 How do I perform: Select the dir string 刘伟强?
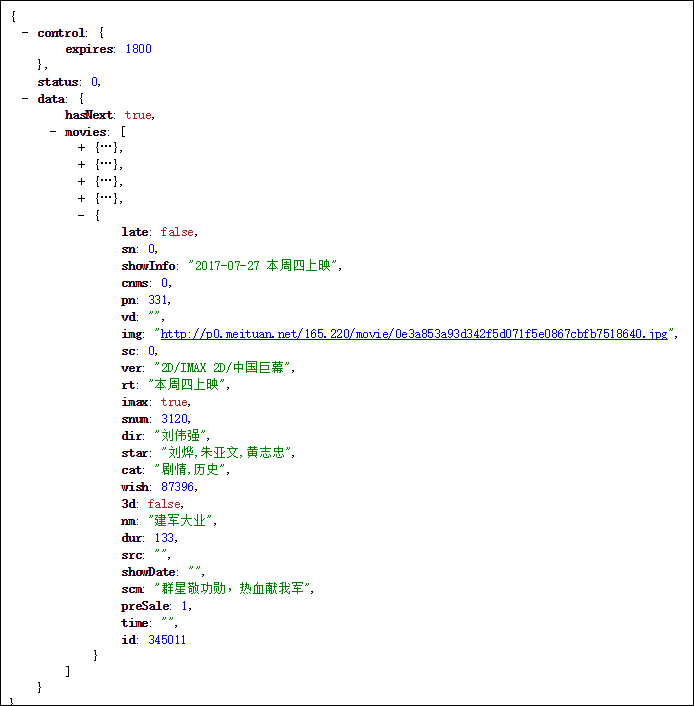point(180,435)
